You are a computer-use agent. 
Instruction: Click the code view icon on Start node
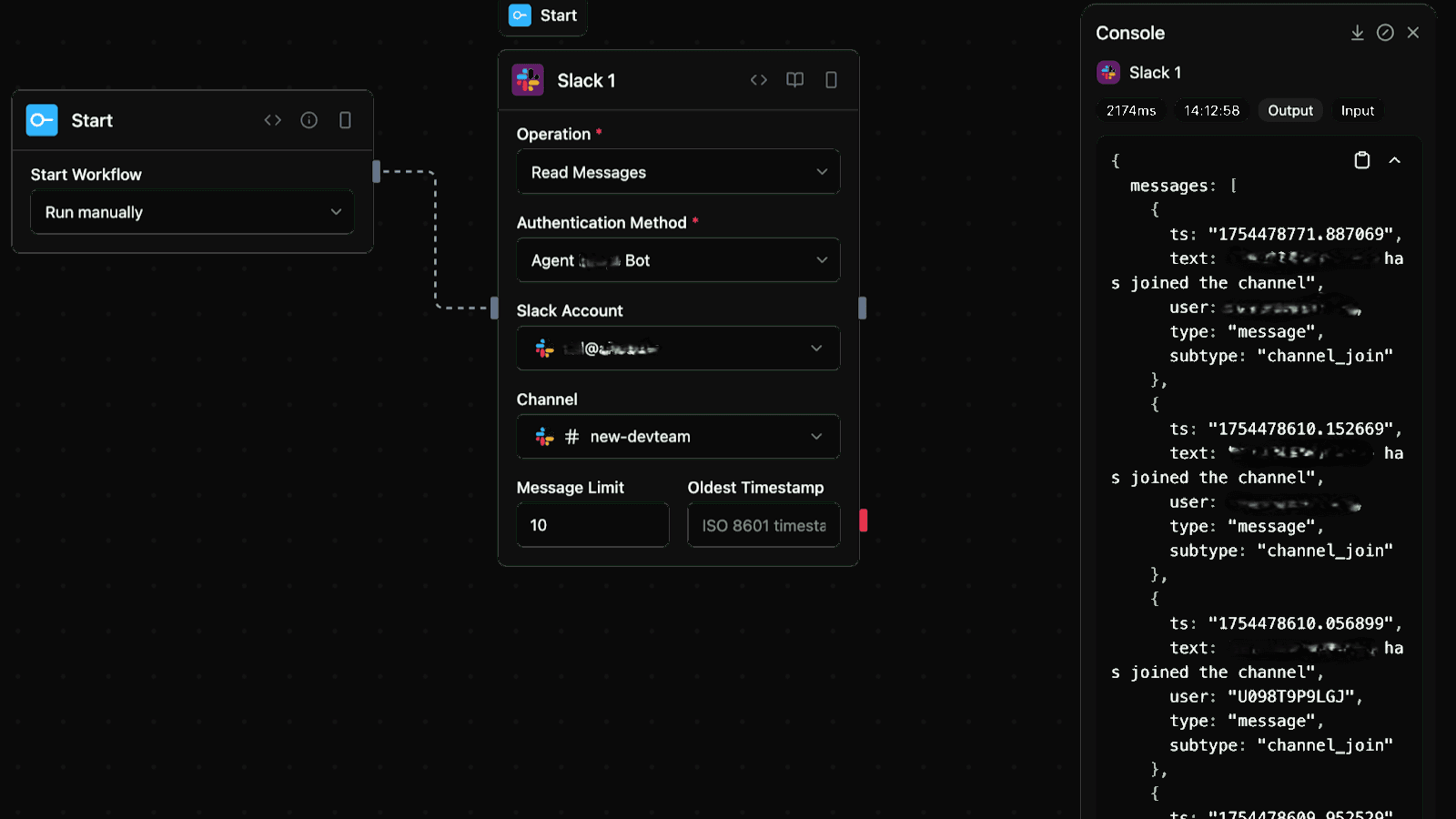[272, 120]
